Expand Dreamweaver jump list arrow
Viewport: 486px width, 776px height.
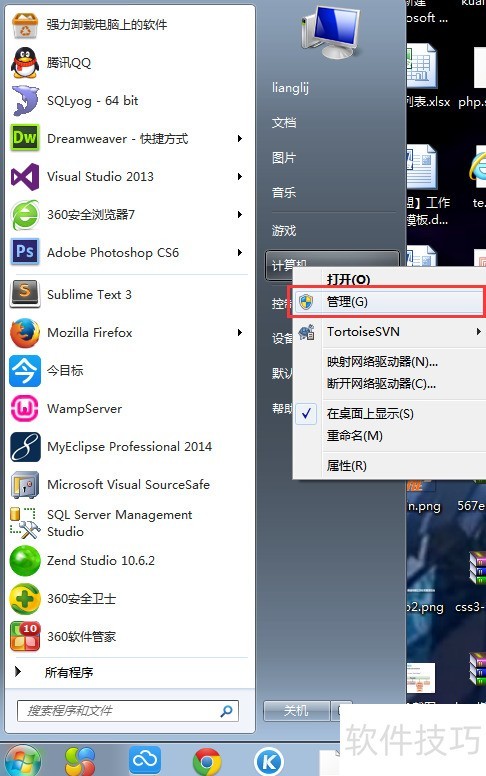(240, 139)
